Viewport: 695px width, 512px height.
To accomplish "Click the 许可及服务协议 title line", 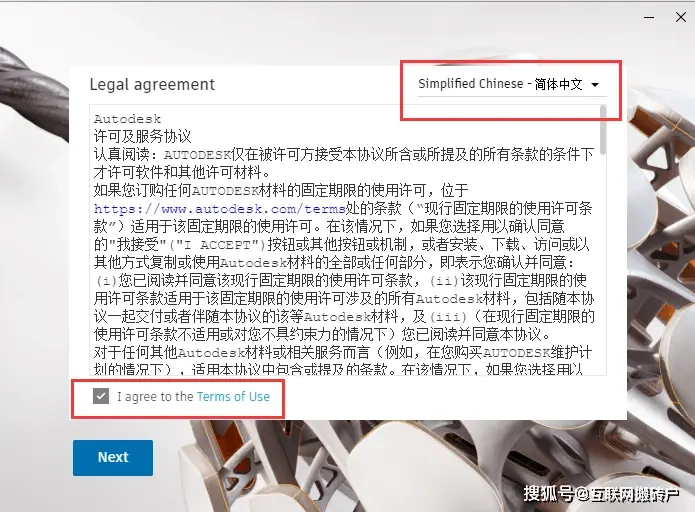I will tap(142, 136).
